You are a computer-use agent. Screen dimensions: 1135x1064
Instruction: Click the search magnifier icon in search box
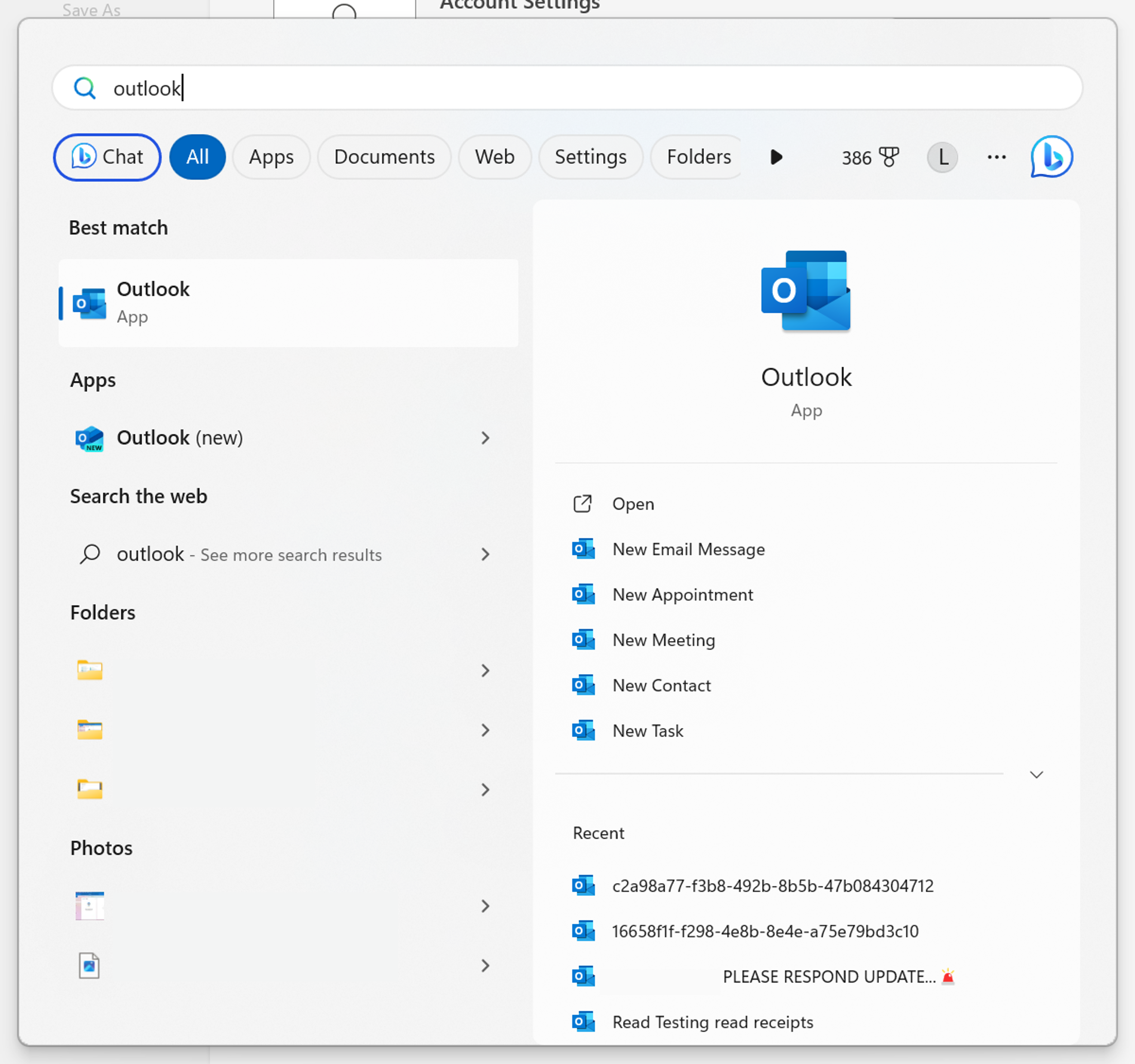[85, 89]
